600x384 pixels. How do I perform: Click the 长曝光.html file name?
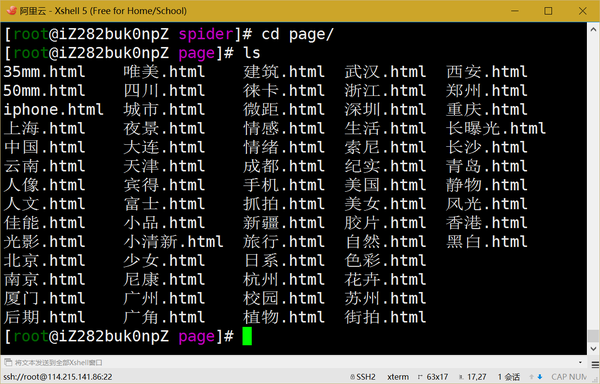[496, 129]
